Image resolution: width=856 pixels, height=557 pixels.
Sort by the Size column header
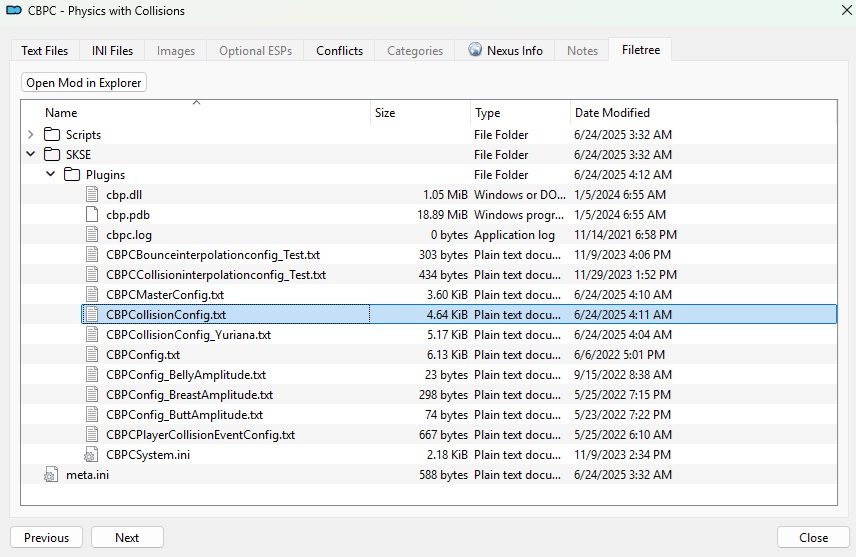(420, 112)
